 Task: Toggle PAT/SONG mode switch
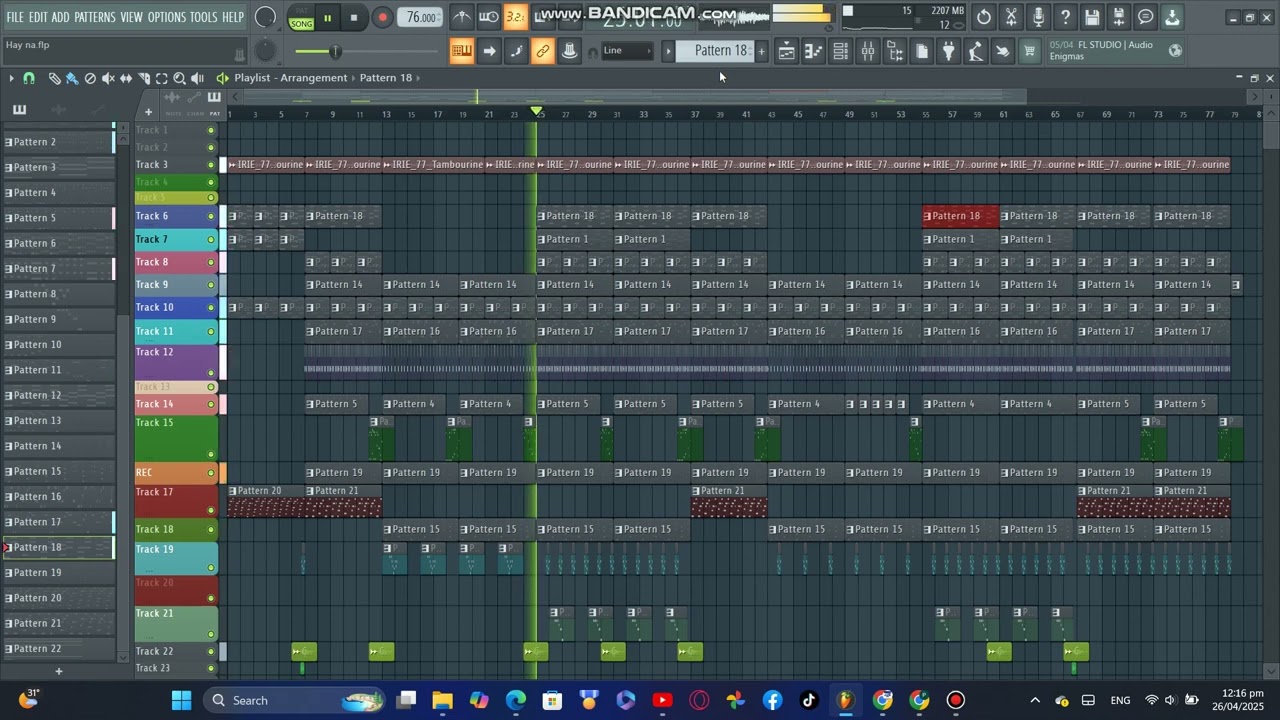click(301, 17)
